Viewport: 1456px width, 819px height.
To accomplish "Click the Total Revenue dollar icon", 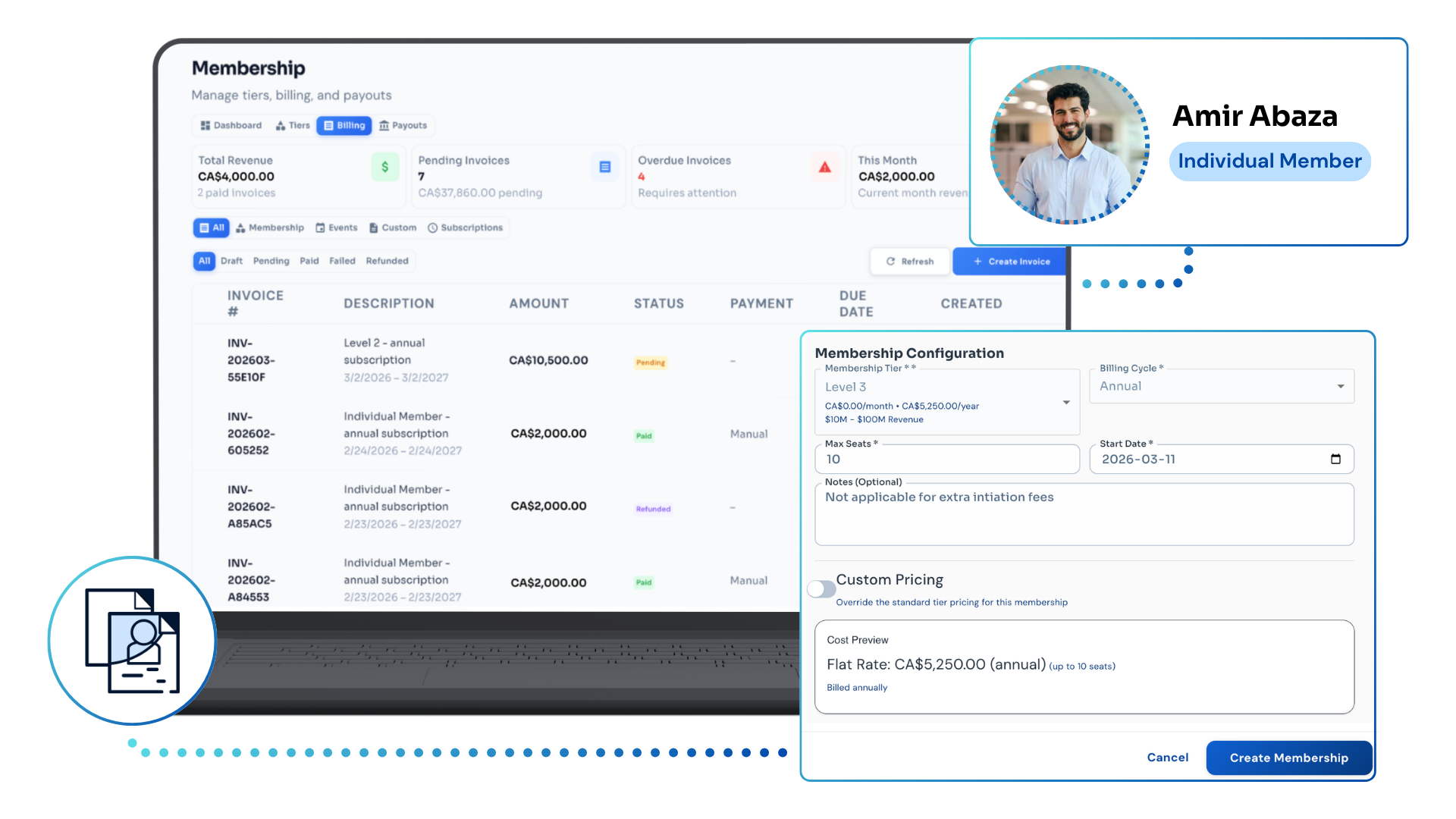I will point(384,167).
